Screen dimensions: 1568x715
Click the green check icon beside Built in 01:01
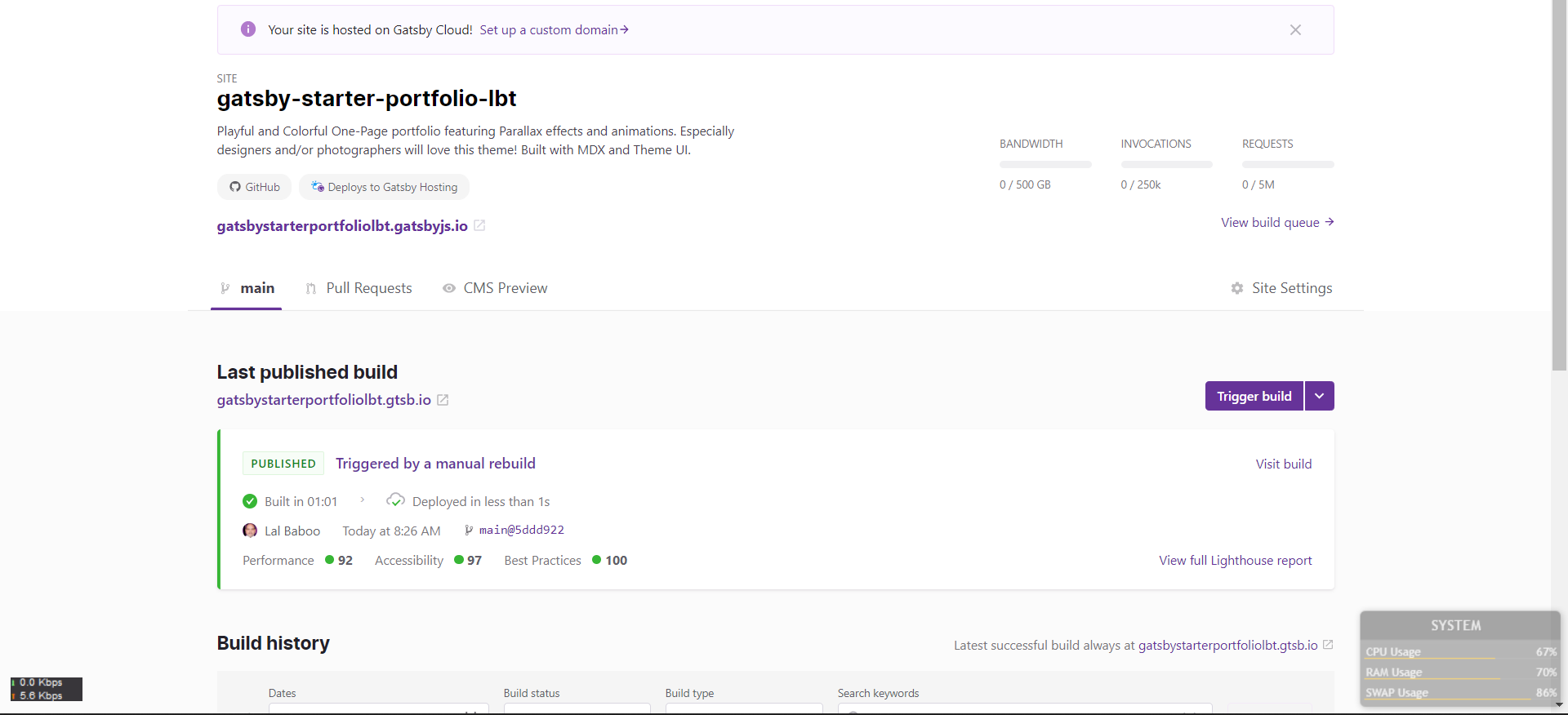[x=250, y=501]
